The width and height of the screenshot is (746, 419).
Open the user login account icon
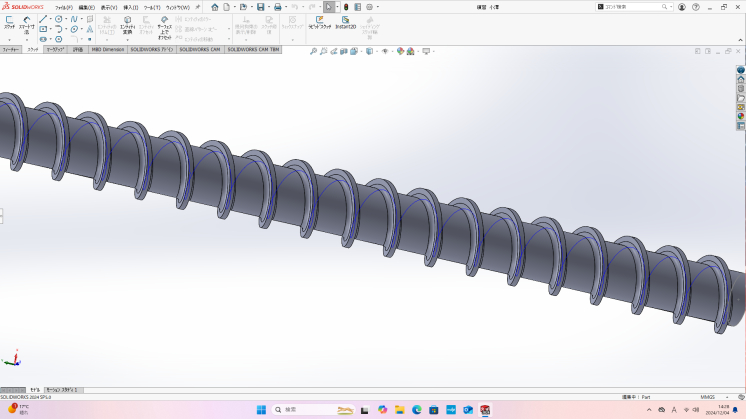click(x=682, y=7)
